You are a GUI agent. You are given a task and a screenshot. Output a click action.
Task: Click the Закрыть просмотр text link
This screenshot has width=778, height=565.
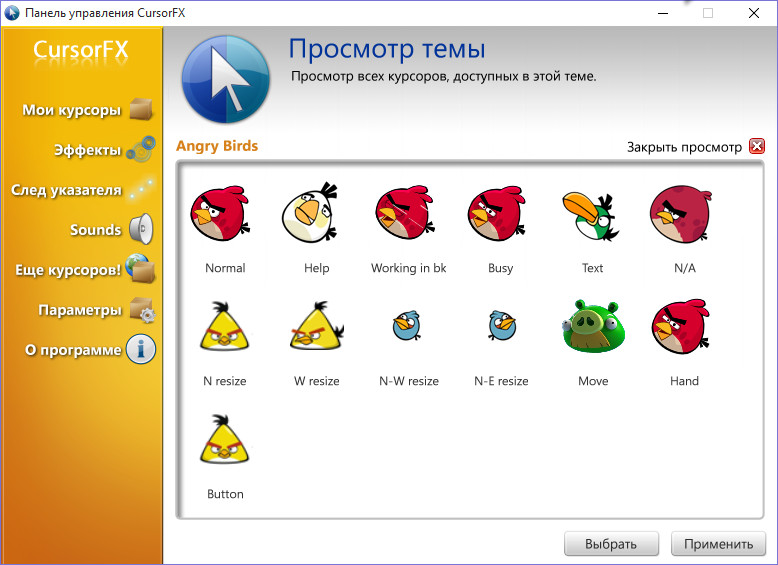[x=684, y=147]
